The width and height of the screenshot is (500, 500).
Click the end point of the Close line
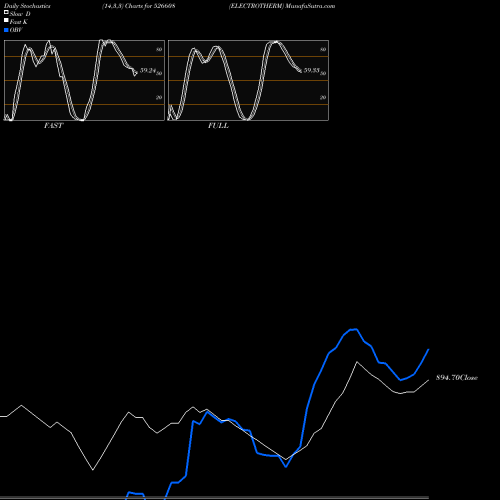point(428,380)
